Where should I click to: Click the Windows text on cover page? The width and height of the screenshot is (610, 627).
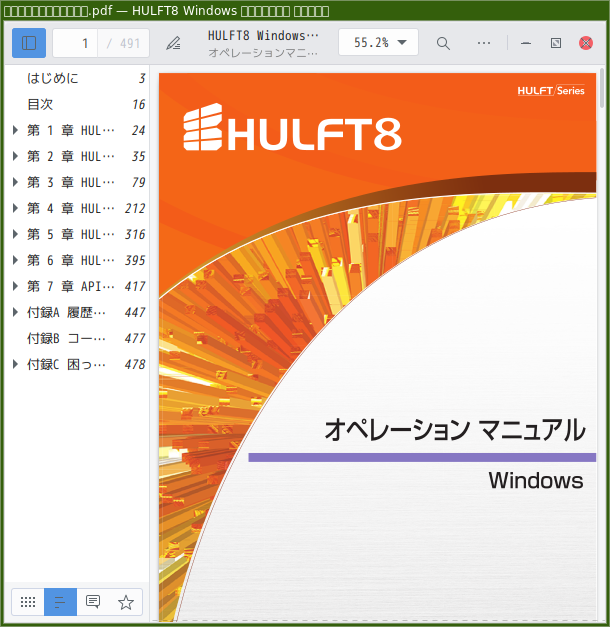pyautogui.click(x=536, y=480)
